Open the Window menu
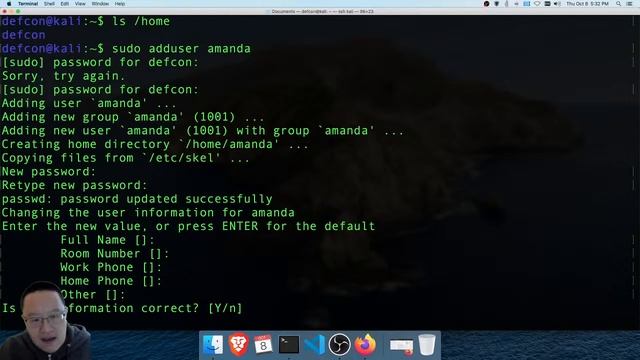The width and height of the screenshot is (640, 360). tap(100, 4)
